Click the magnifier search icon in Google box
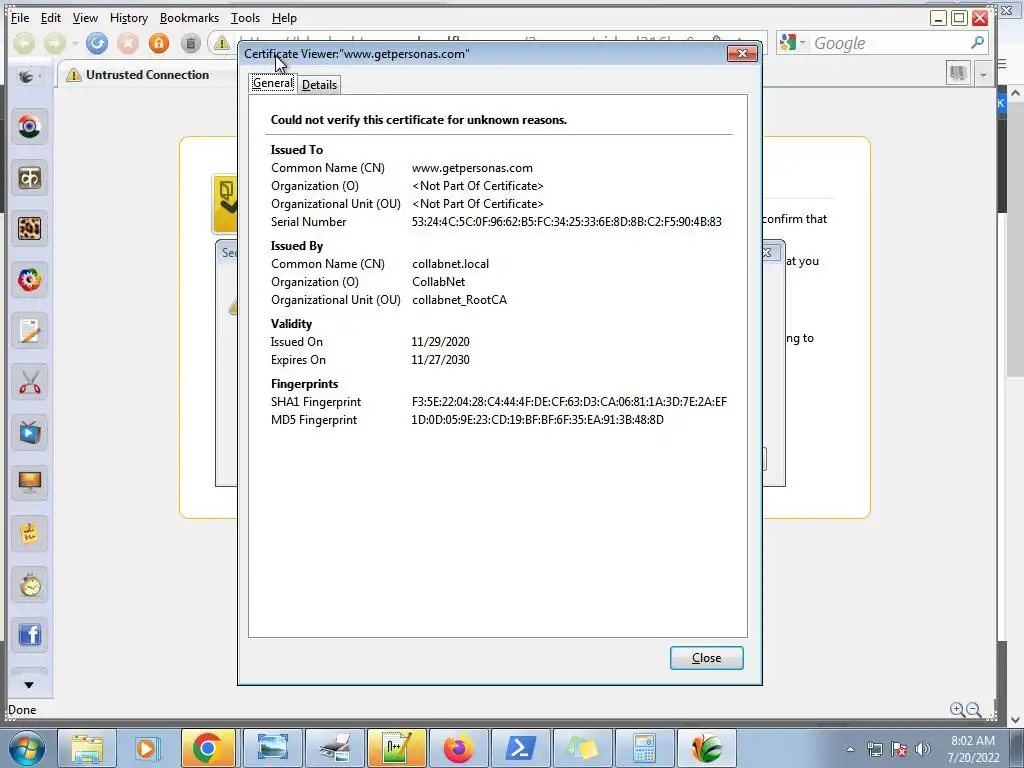This screenshot has width=1024, height=768. [x=977, y=43]
